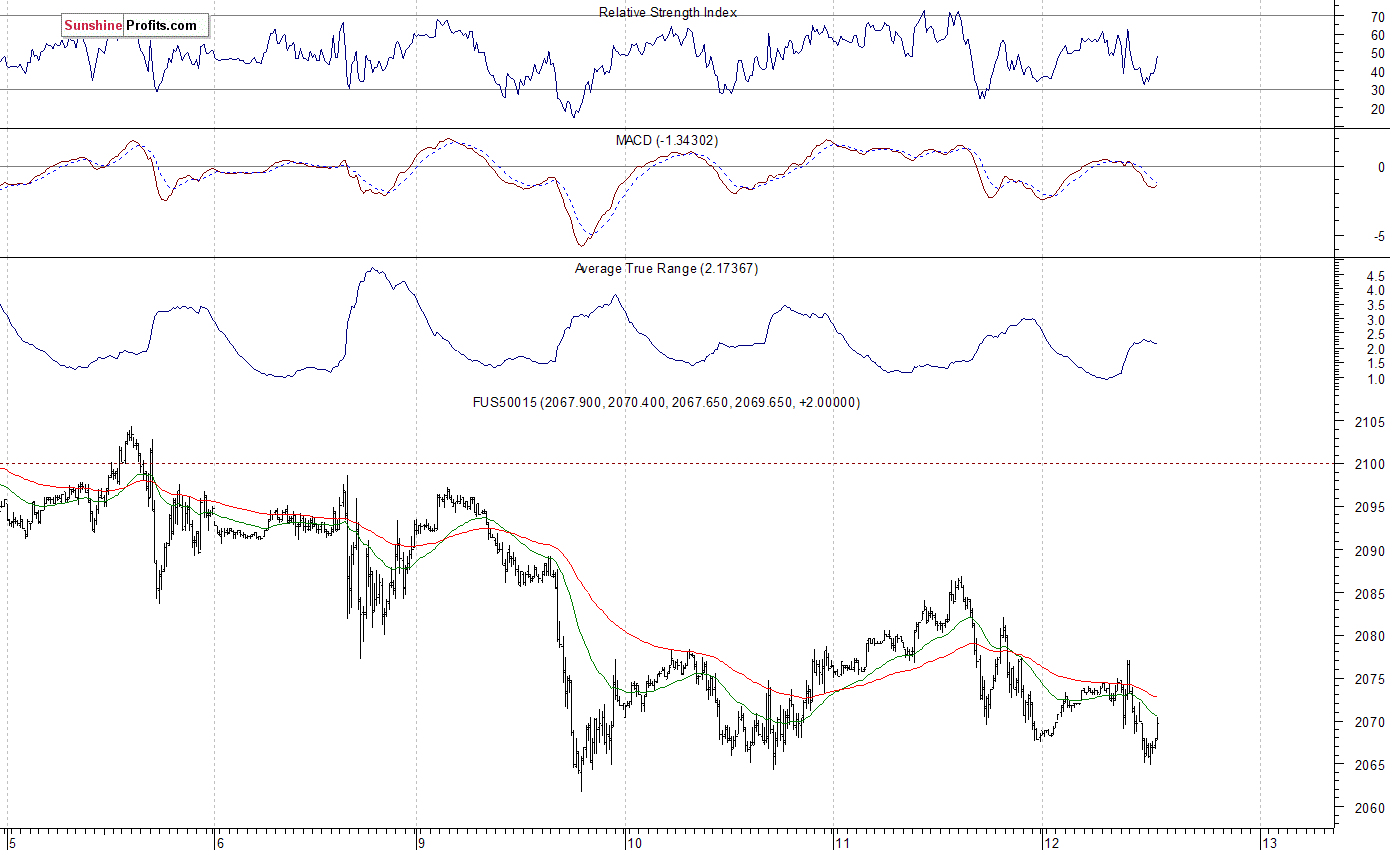Select the FUS50015 price quote title
Screen dimensions: 1390x850
pos(666,402)
